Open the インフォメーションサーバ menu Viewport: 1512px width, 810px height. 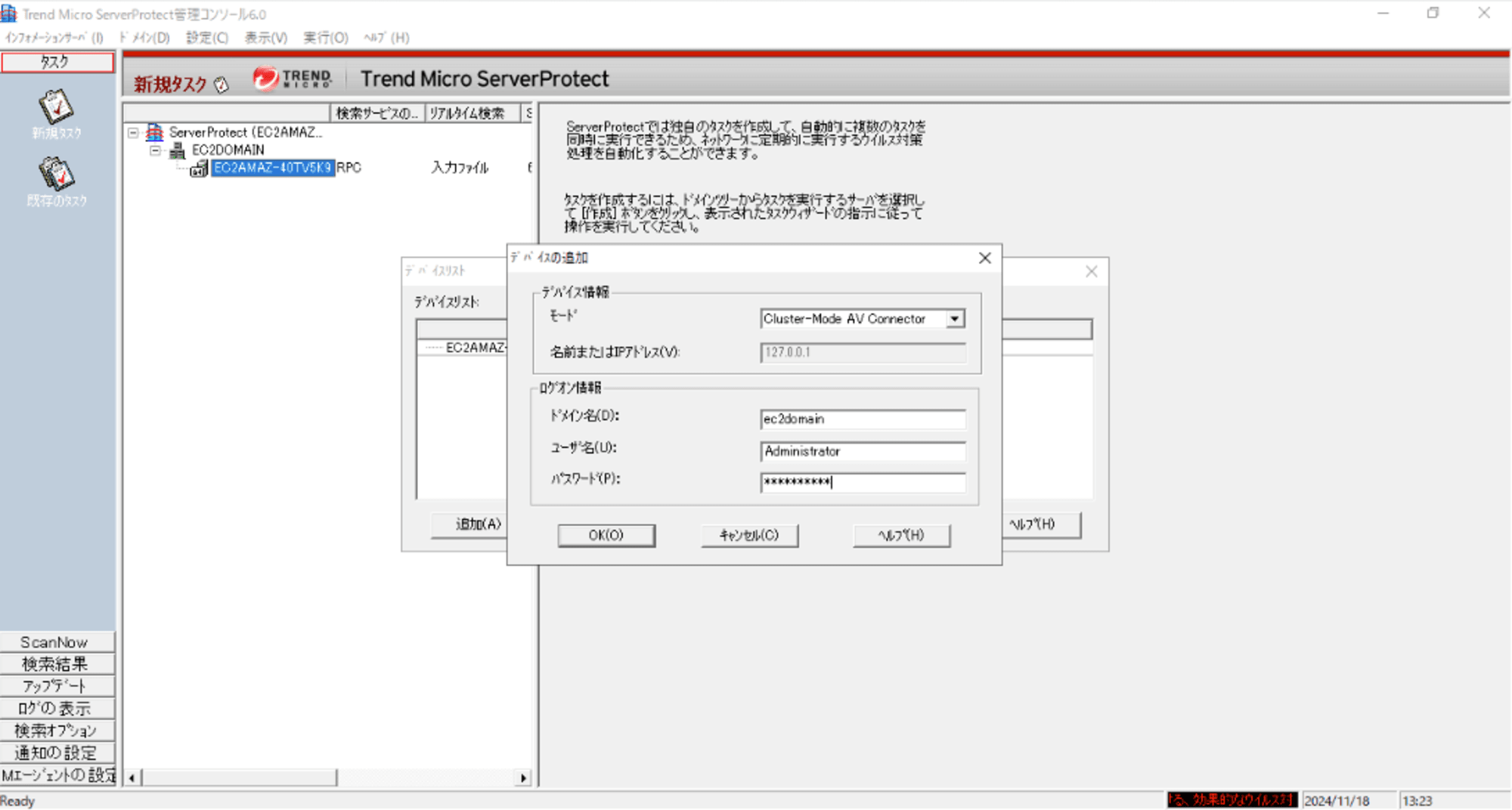tap(54, 38)
